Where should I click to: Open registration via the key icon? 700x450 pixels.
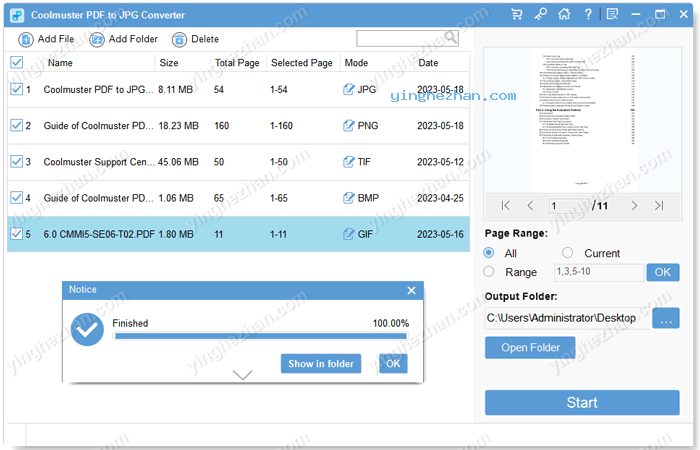540,15
